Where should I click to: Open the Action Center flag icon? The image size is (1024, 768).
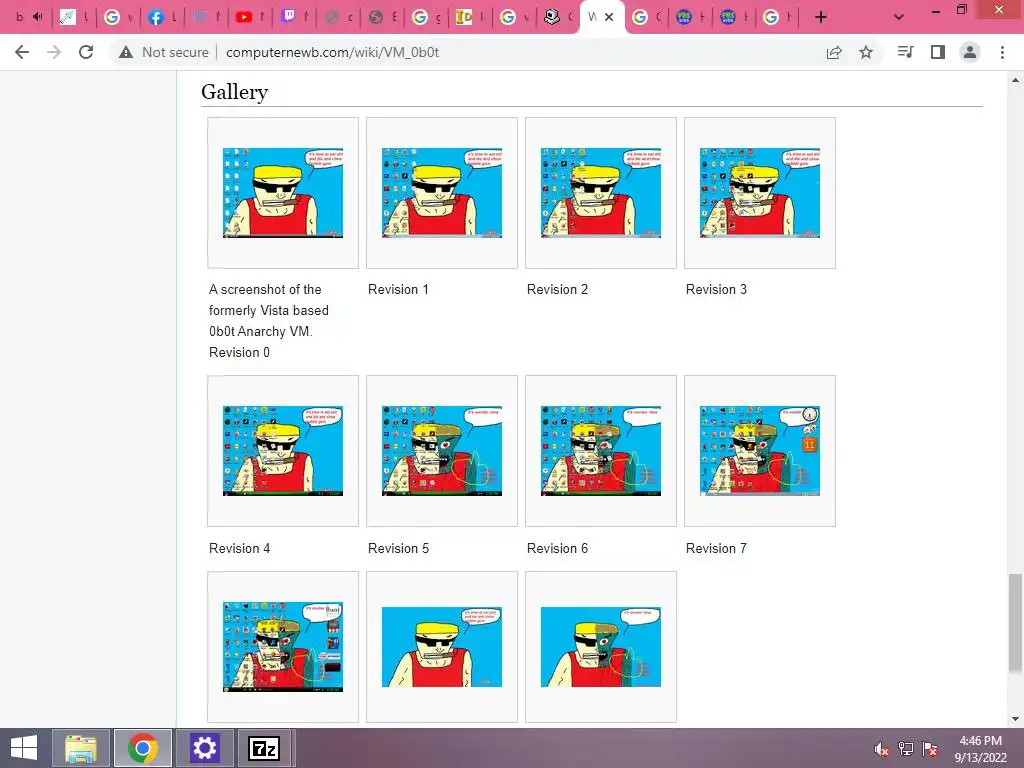coord(930,749)
